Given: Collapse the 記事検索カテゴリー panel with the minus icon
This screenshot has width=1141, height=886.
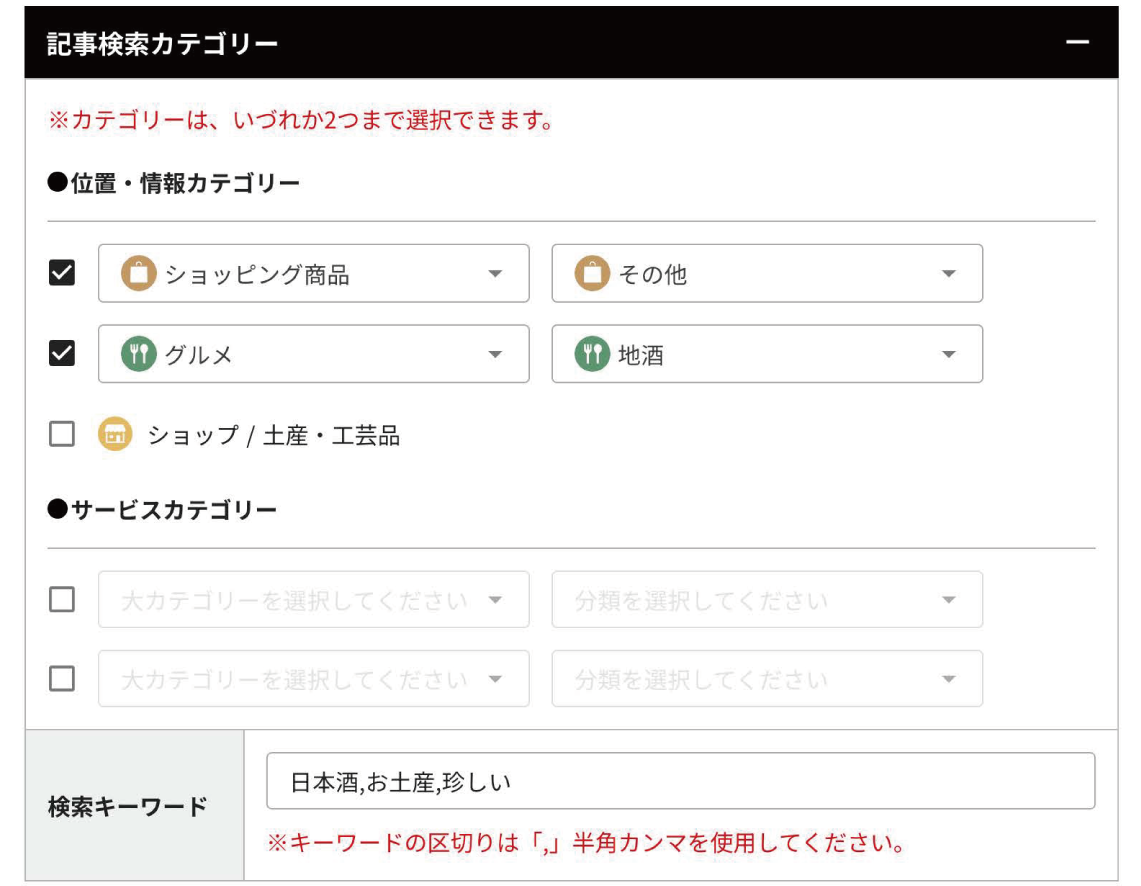Looking at the screenshot, I should click(1077, 42).
